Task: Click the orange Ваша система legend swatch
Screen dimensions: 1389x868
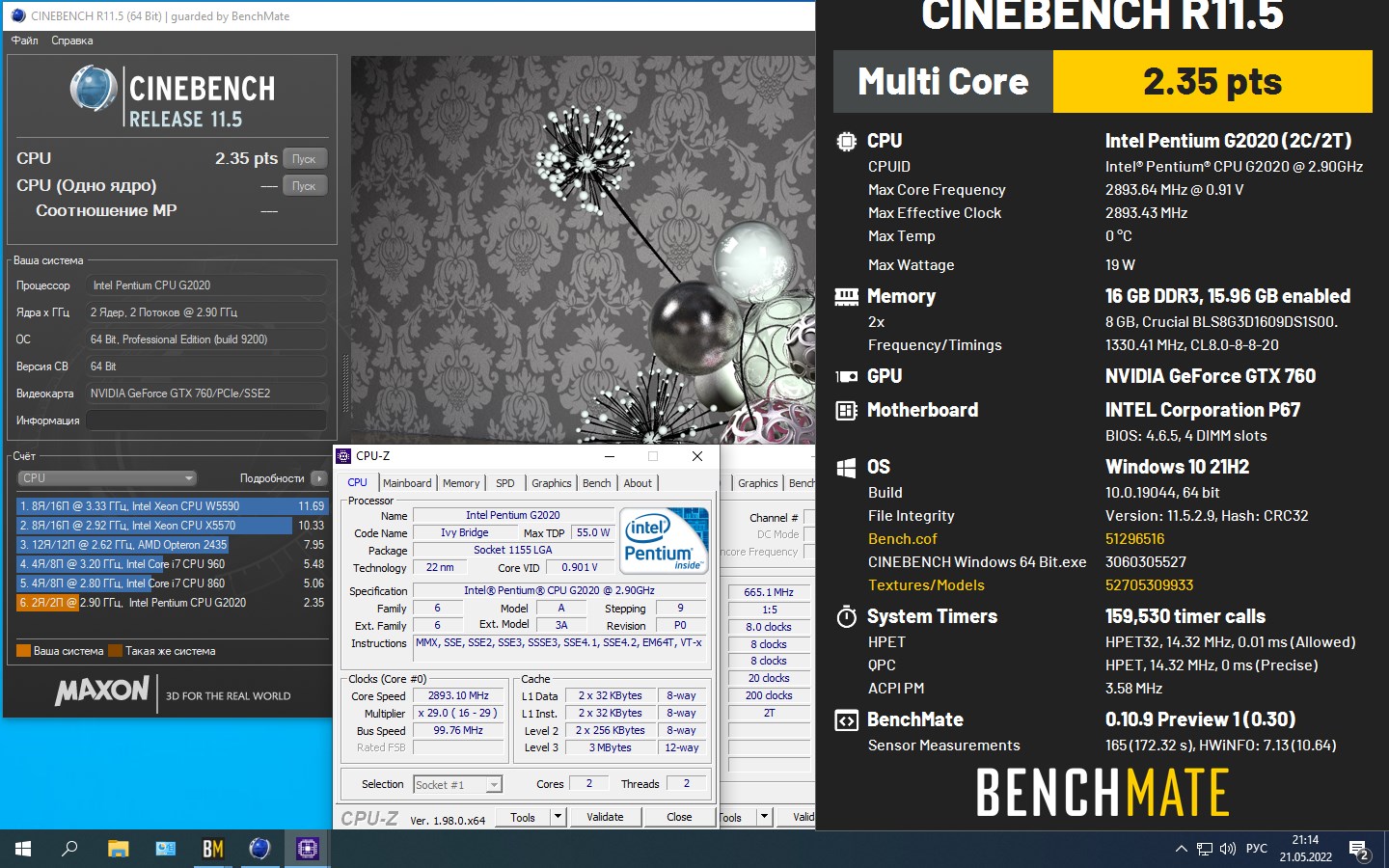Action: coord(24,651)
